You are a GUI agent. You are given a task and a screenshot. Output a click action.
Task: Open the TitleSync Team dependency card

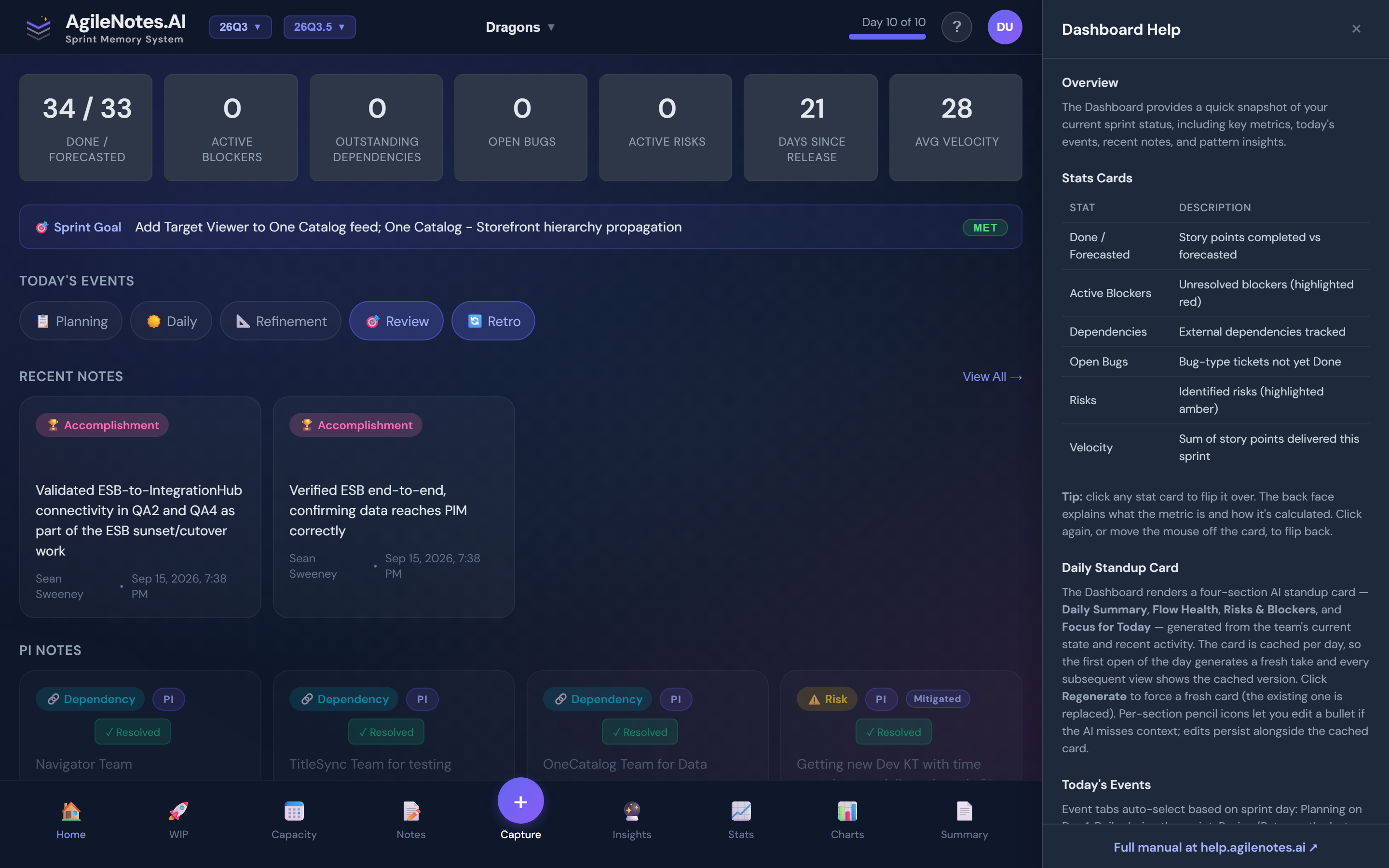394,726
